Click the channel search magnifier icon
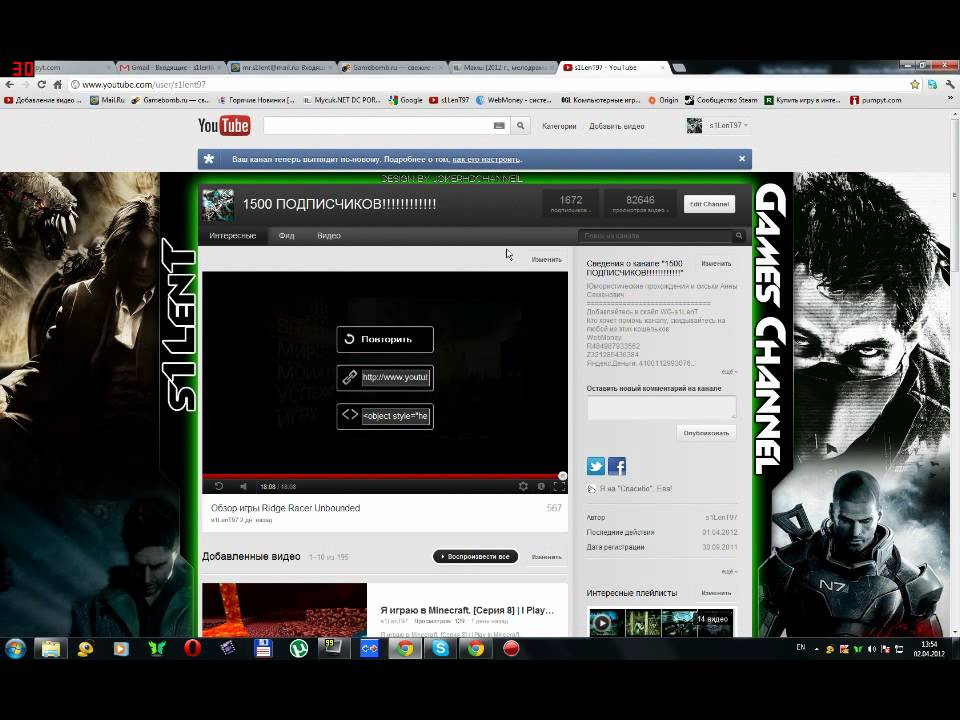 pos(739,236)
